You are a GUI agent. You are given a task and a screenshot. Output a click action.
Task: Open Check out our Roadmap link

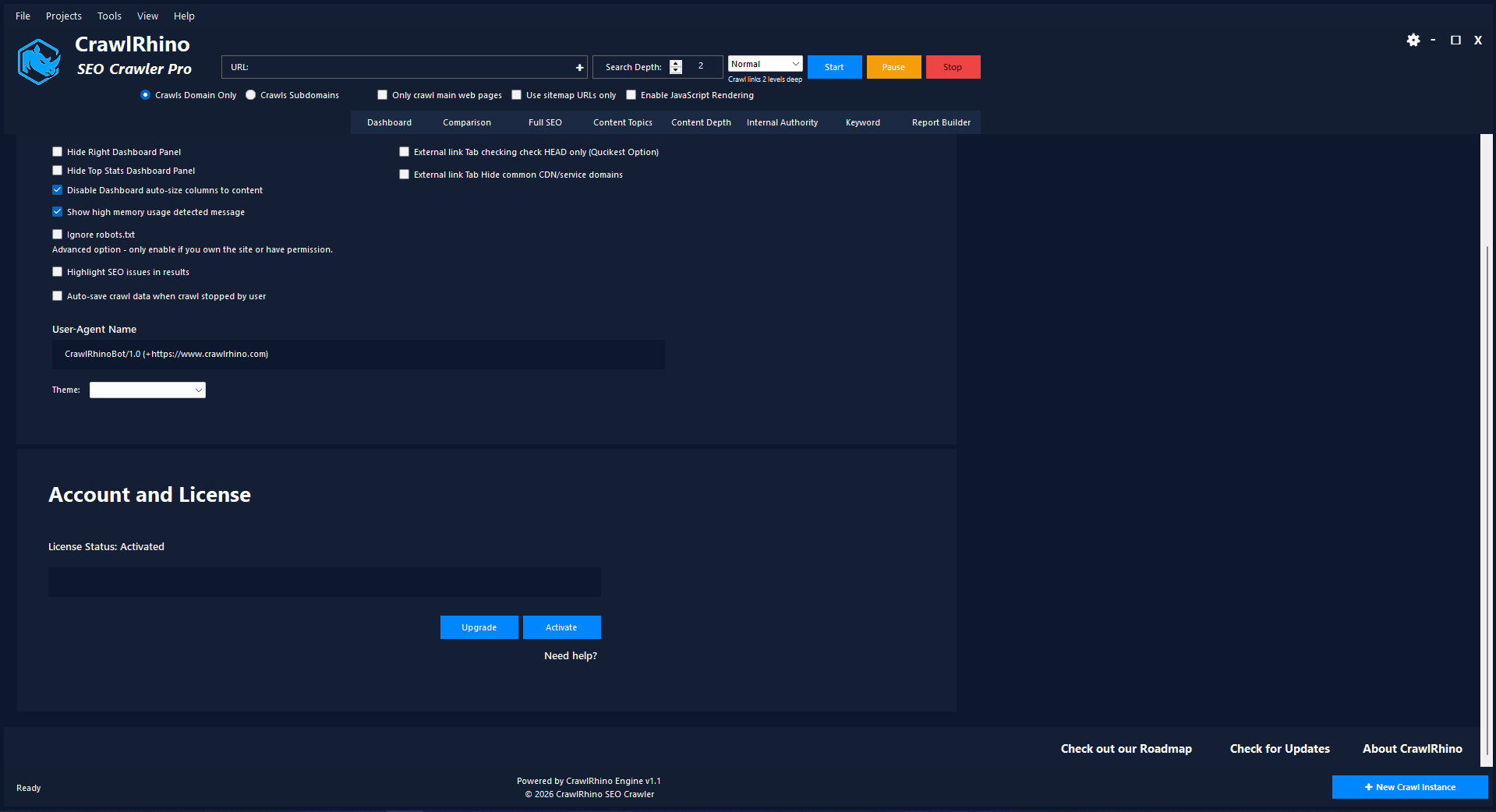click(1126, 749)
